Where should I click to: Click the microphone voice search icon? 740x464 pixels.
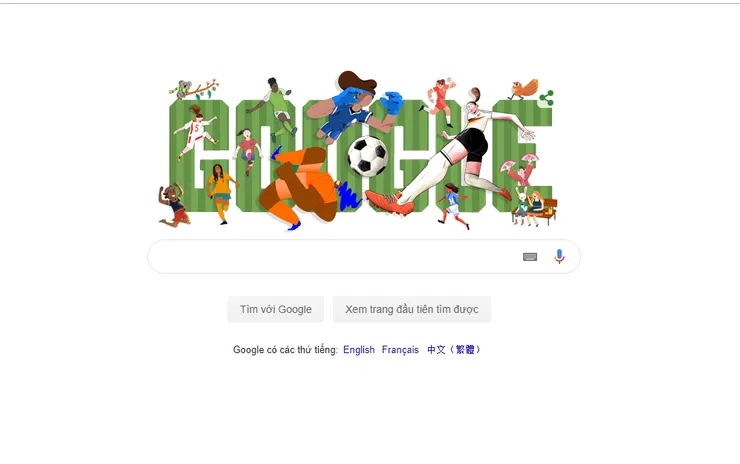coord(559,256)
